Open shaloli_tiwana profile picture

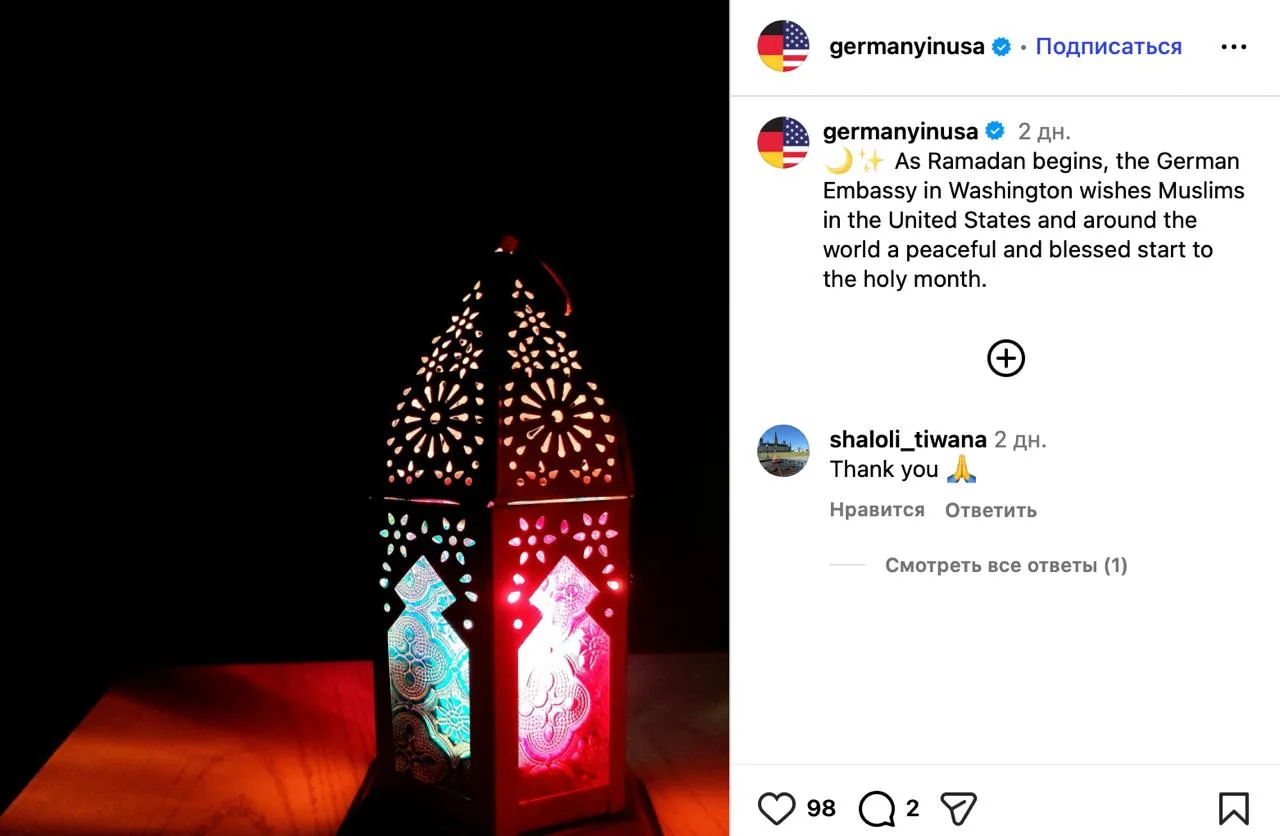783,451
